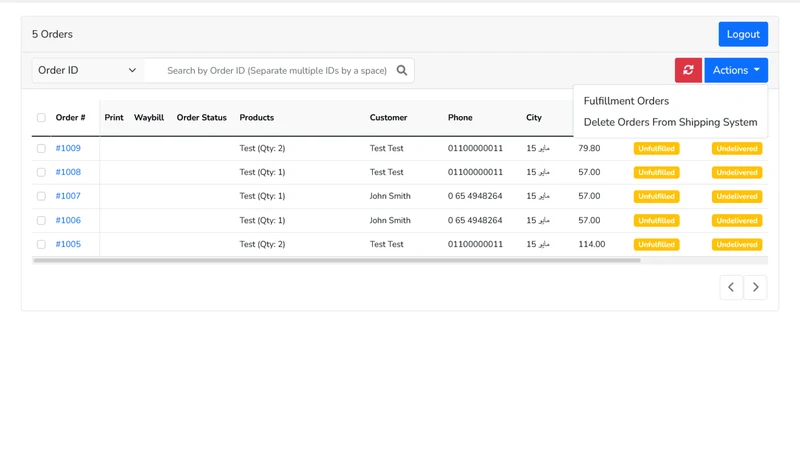Check the box for order #1008
The image size is (800, 450).
tap(41, 172)
